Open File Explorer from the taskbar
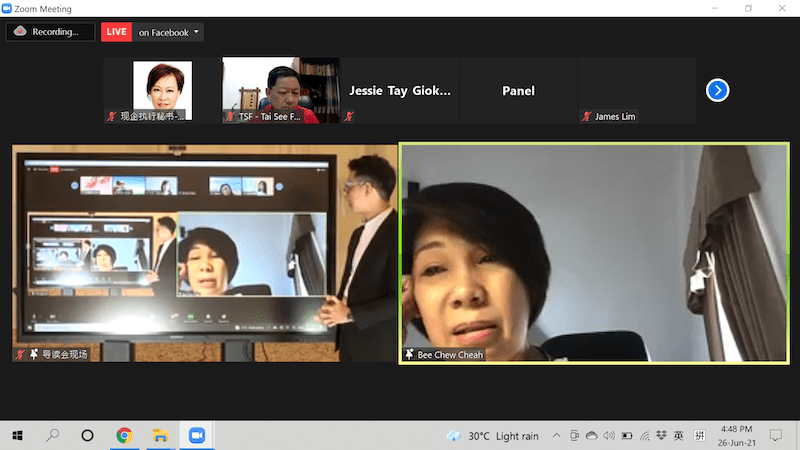This screenshot has height=450, width=800. coord(159,435)
